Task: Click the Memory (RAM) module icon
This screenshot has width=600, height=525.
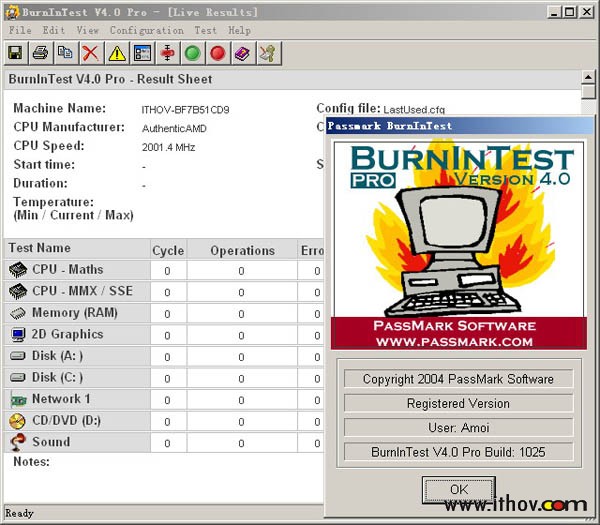Action: coord(18,313)
